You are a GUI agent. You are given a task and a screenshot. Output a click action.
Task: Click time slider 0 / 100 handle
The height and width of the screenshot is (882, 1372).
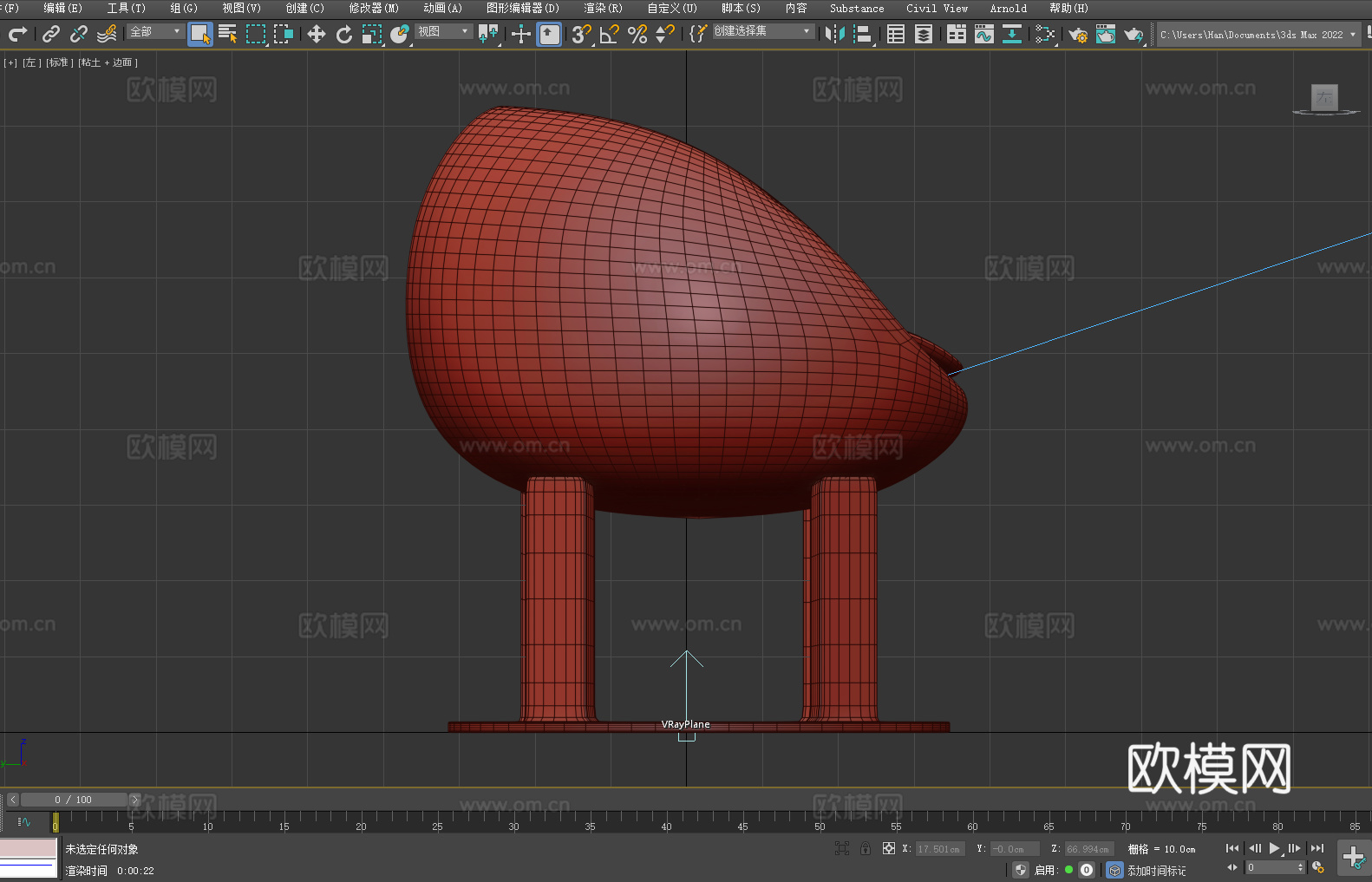click(x=73, y=800)
